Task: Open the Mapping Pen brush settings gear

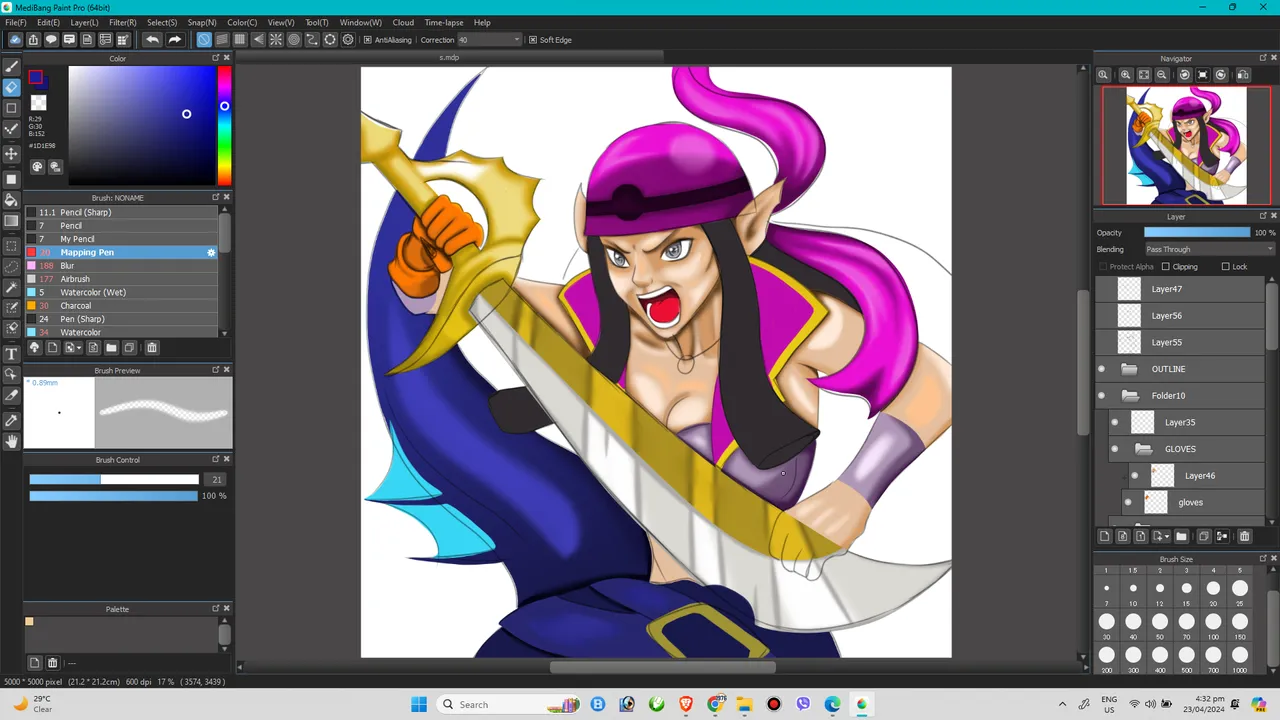Action: pyautogui.click(x=211, y=253)
